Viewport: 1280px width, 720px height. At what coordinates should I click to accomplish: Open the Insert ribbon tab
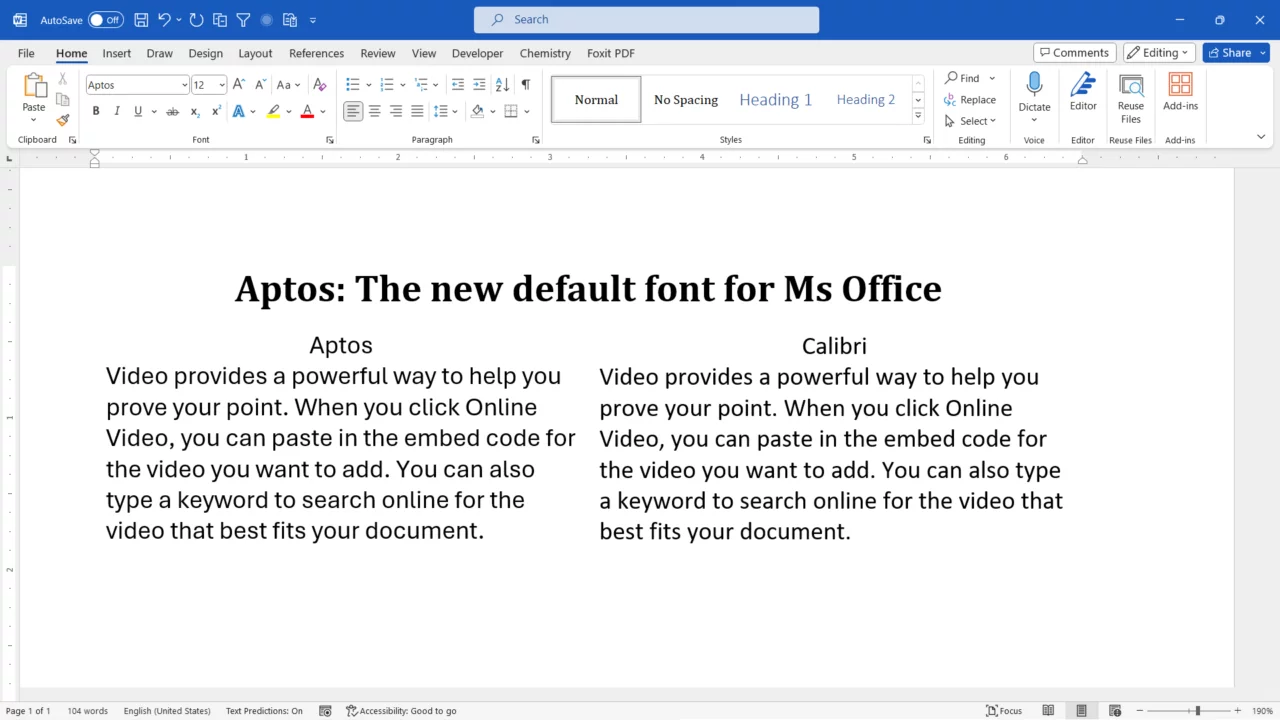click(x=116, y=53)
